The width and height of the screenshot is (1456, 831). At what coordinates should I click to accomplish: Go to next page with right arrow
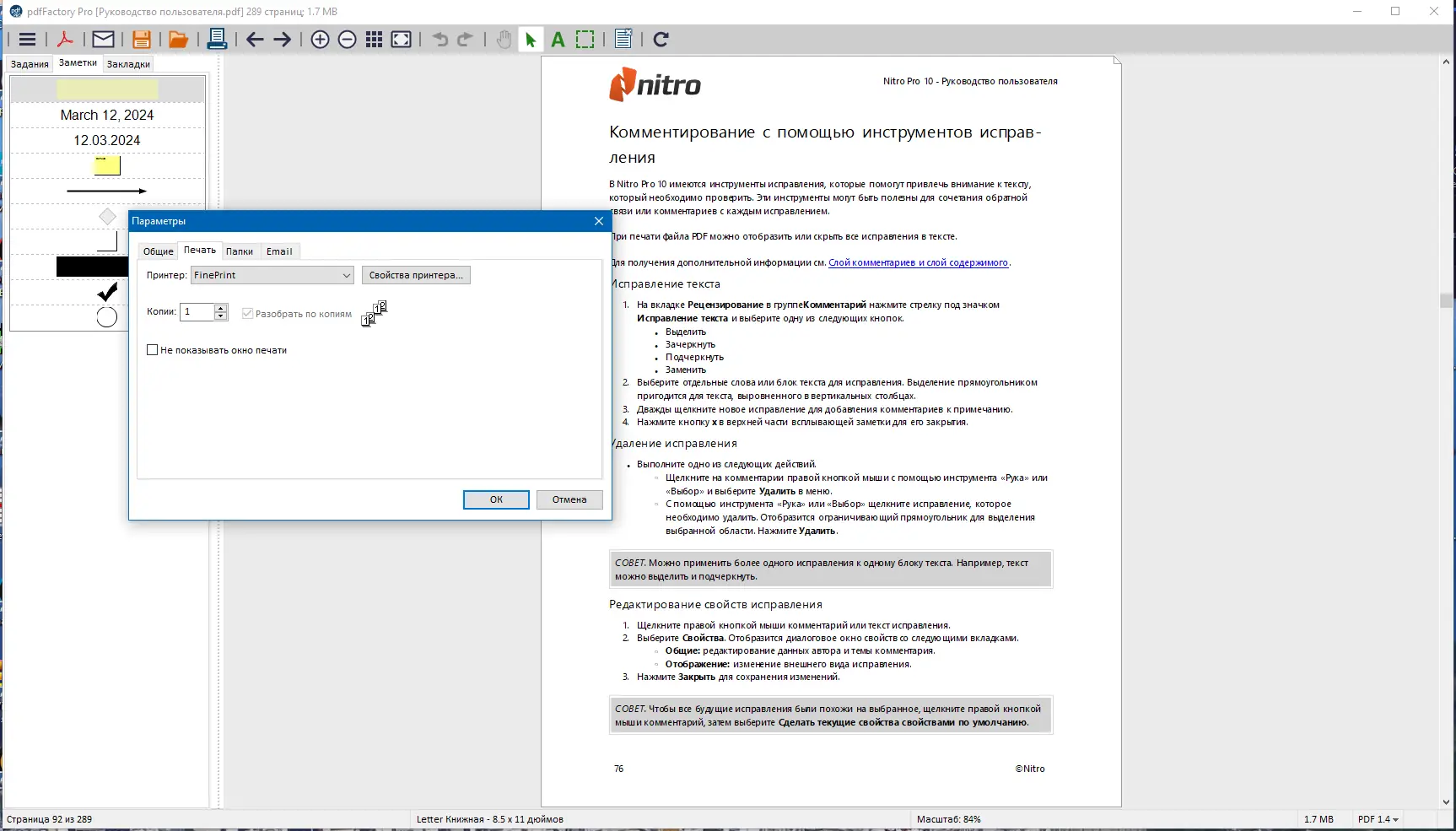(x=282, y=40)
